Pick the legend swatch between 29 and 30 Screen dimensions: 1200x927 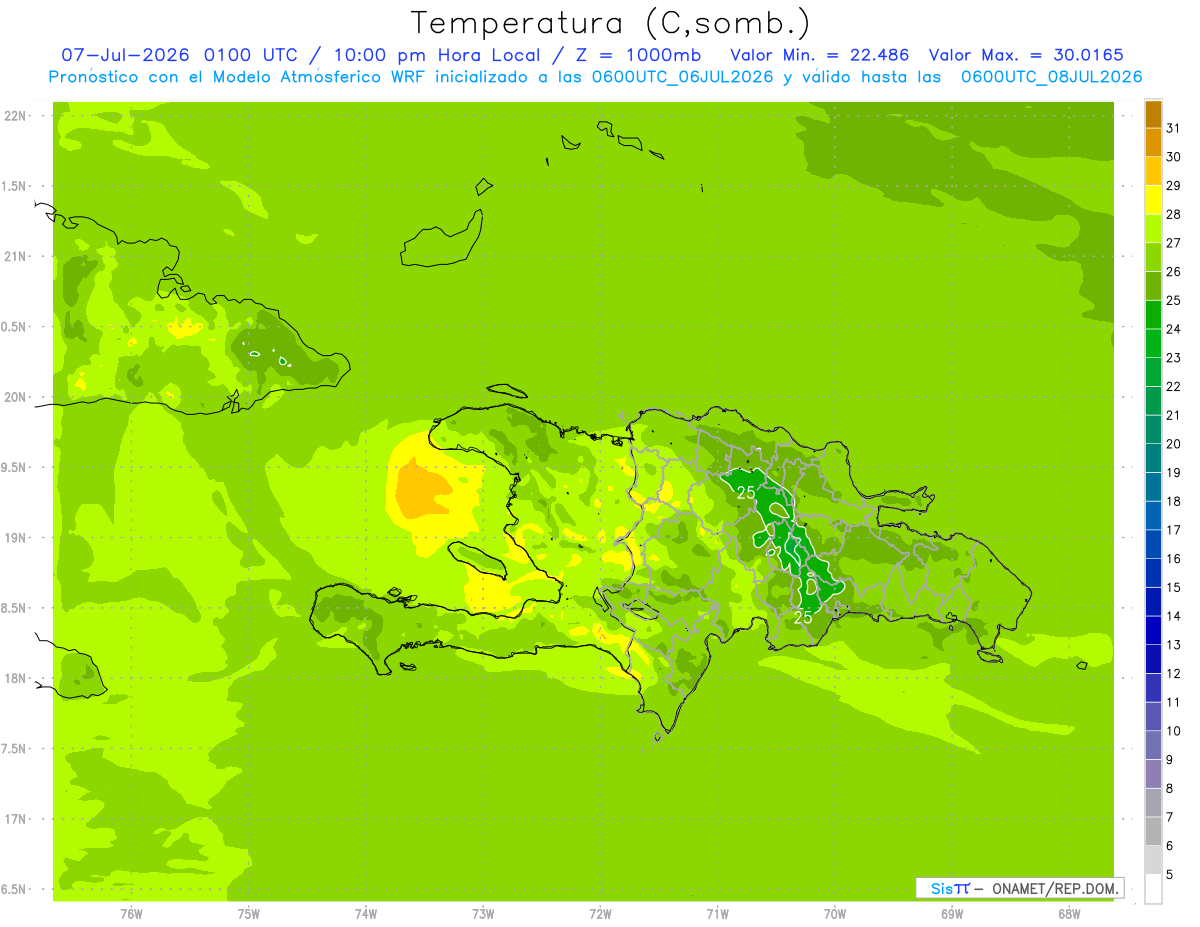(1153, 171)
